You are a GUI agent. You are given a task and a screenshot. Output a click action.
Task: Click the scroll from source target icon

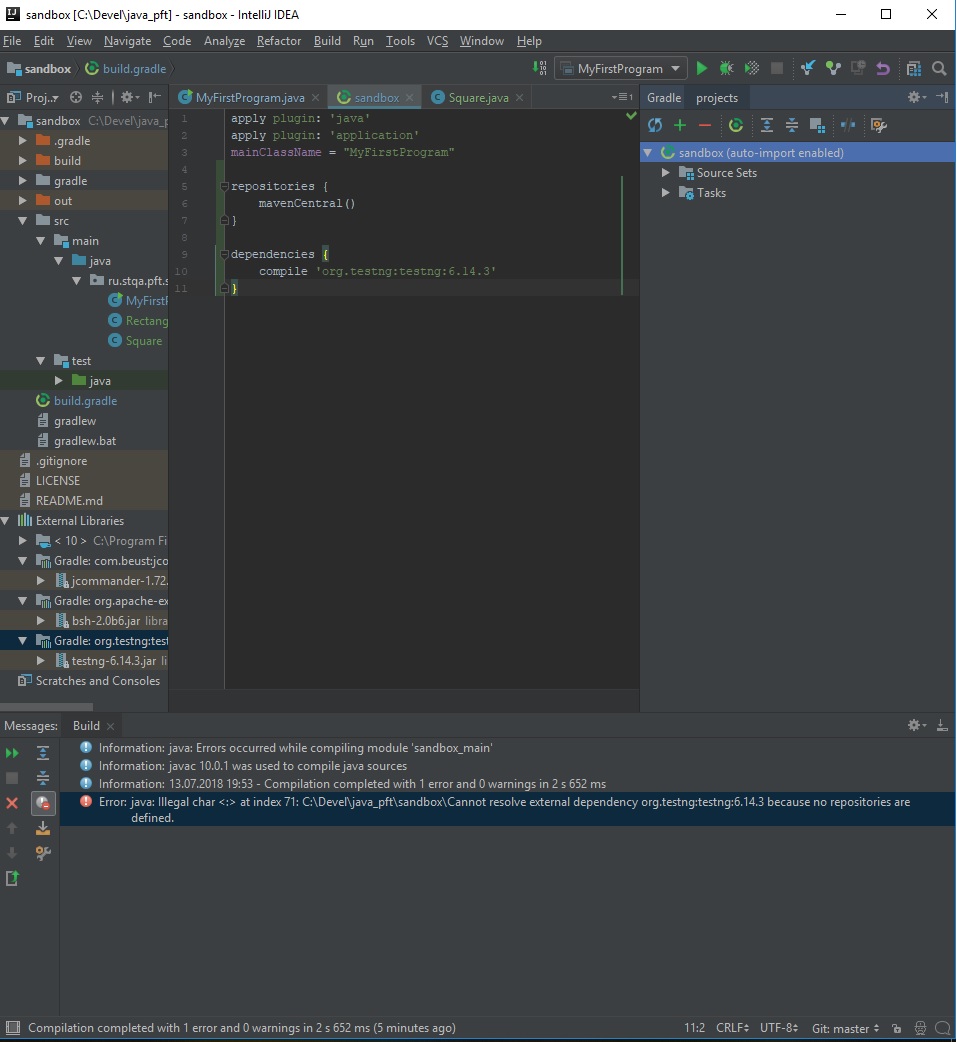point(76,98)
